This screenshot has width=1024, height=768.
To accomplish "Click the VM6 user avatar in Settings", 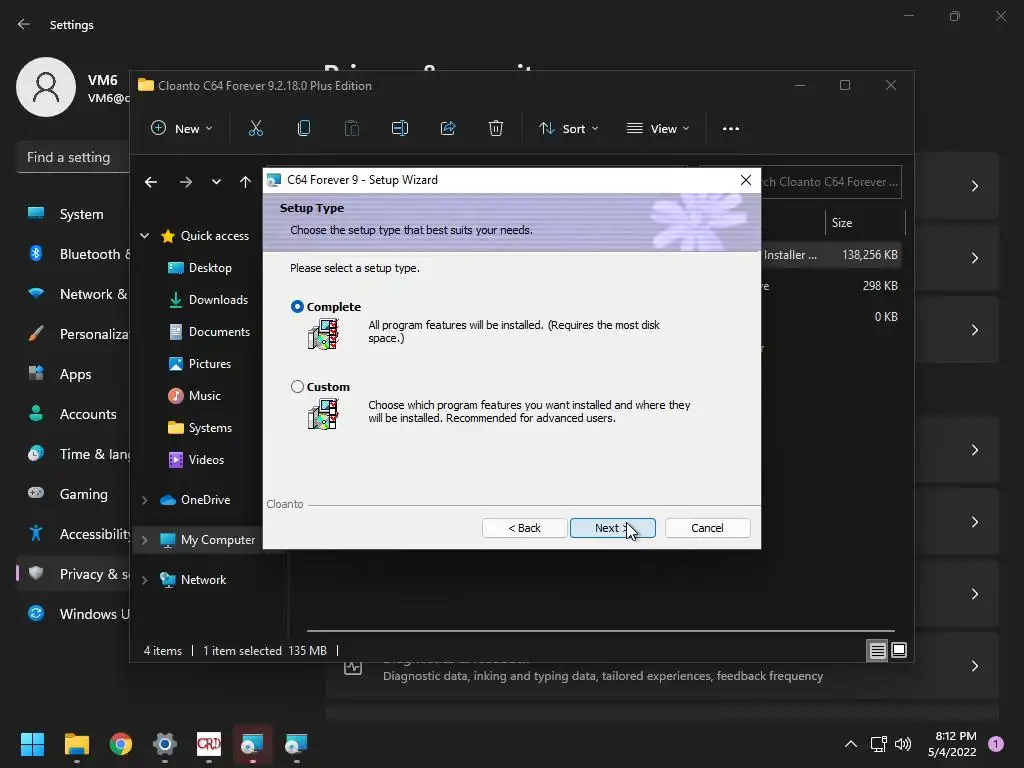I will click(x=46, y=87).
